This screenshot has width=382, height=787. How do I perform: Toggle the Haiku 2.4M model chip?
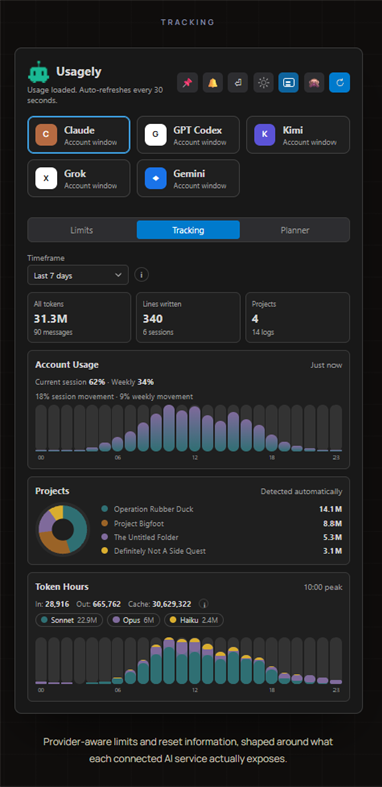pos(194,620)
